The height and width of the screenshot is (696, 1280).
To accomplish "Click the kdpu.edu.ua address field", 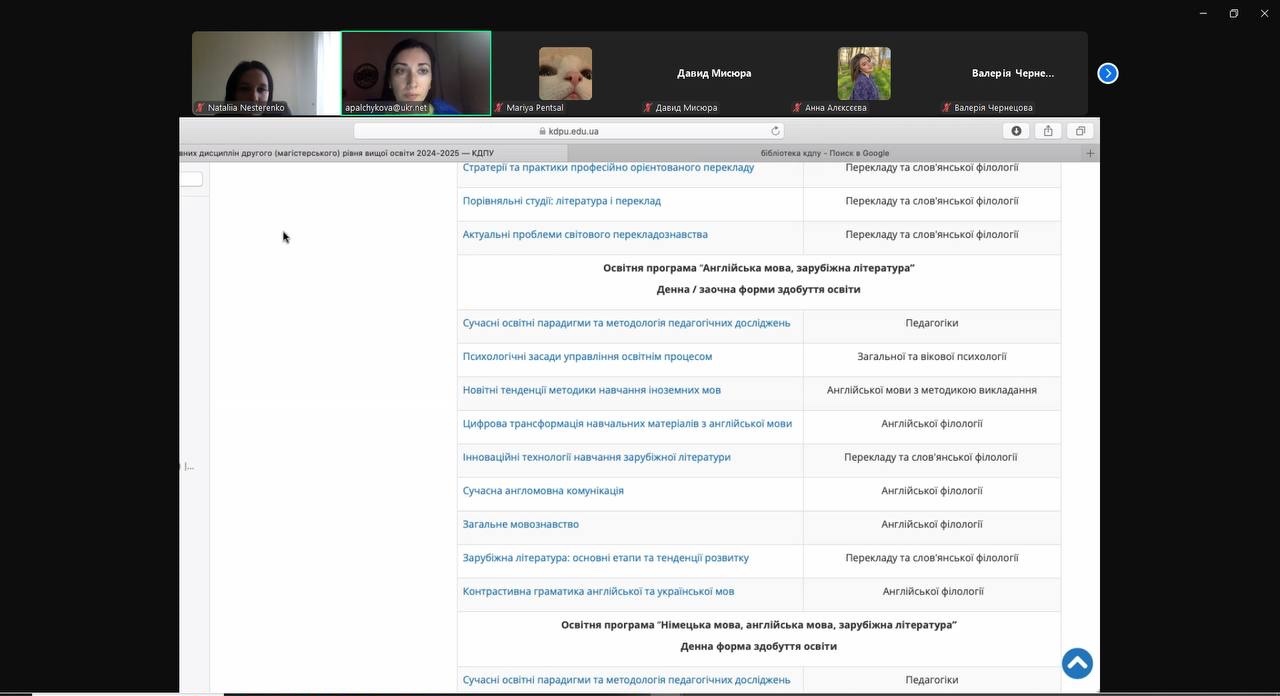I will 568,131.
